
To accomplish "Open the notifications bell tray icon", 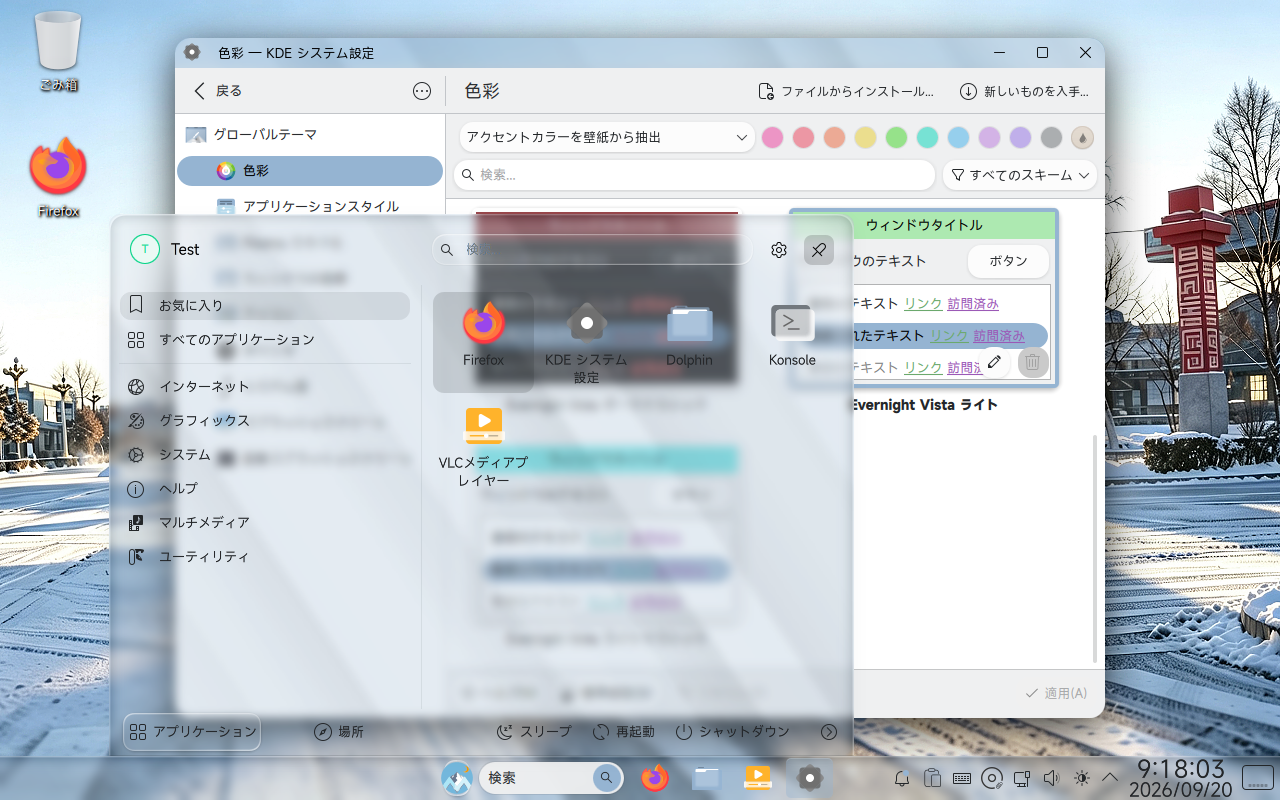I will [x=902, y=778].
